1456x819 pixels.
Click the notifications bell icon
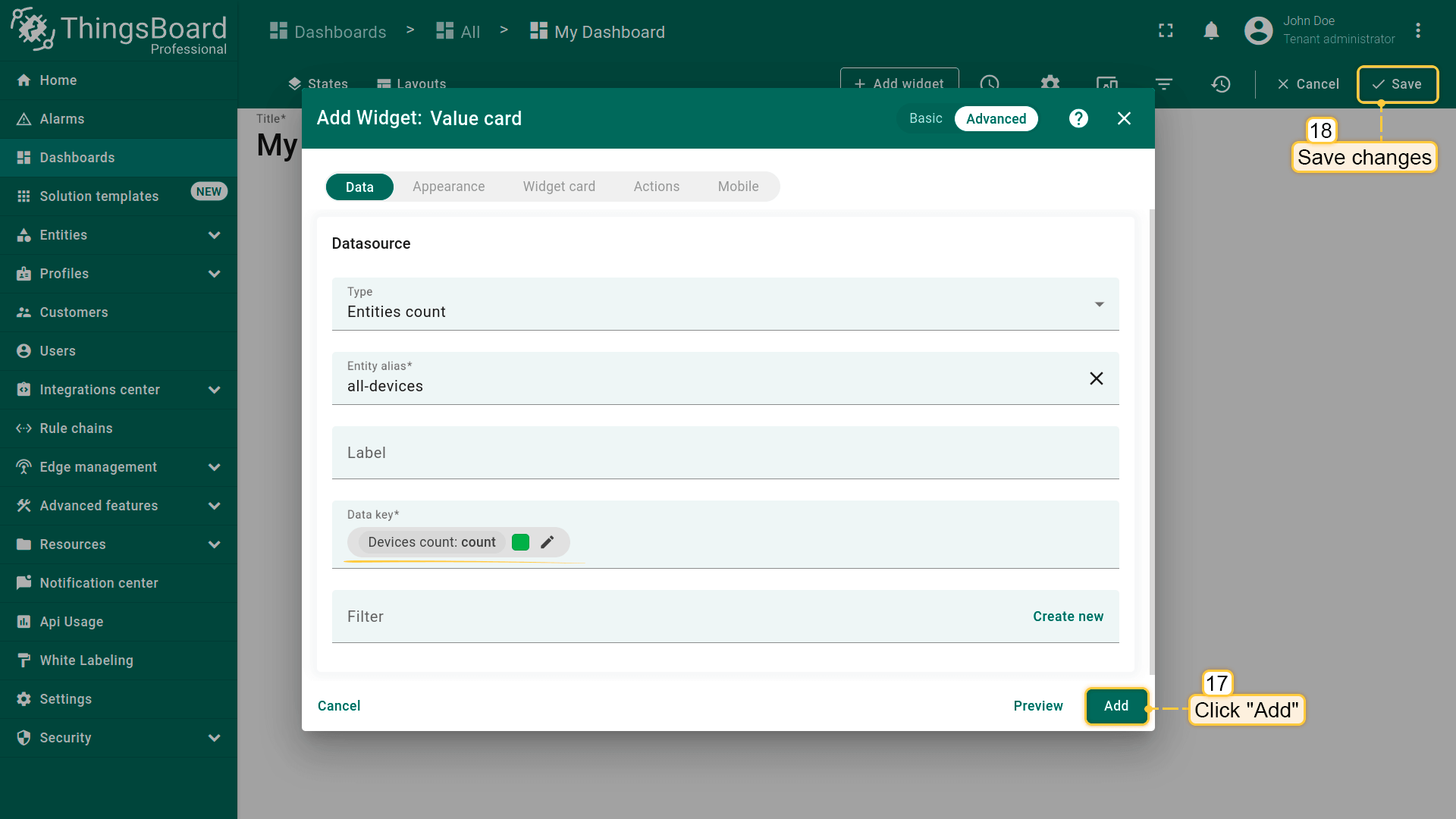click(x=1211, y=31)
